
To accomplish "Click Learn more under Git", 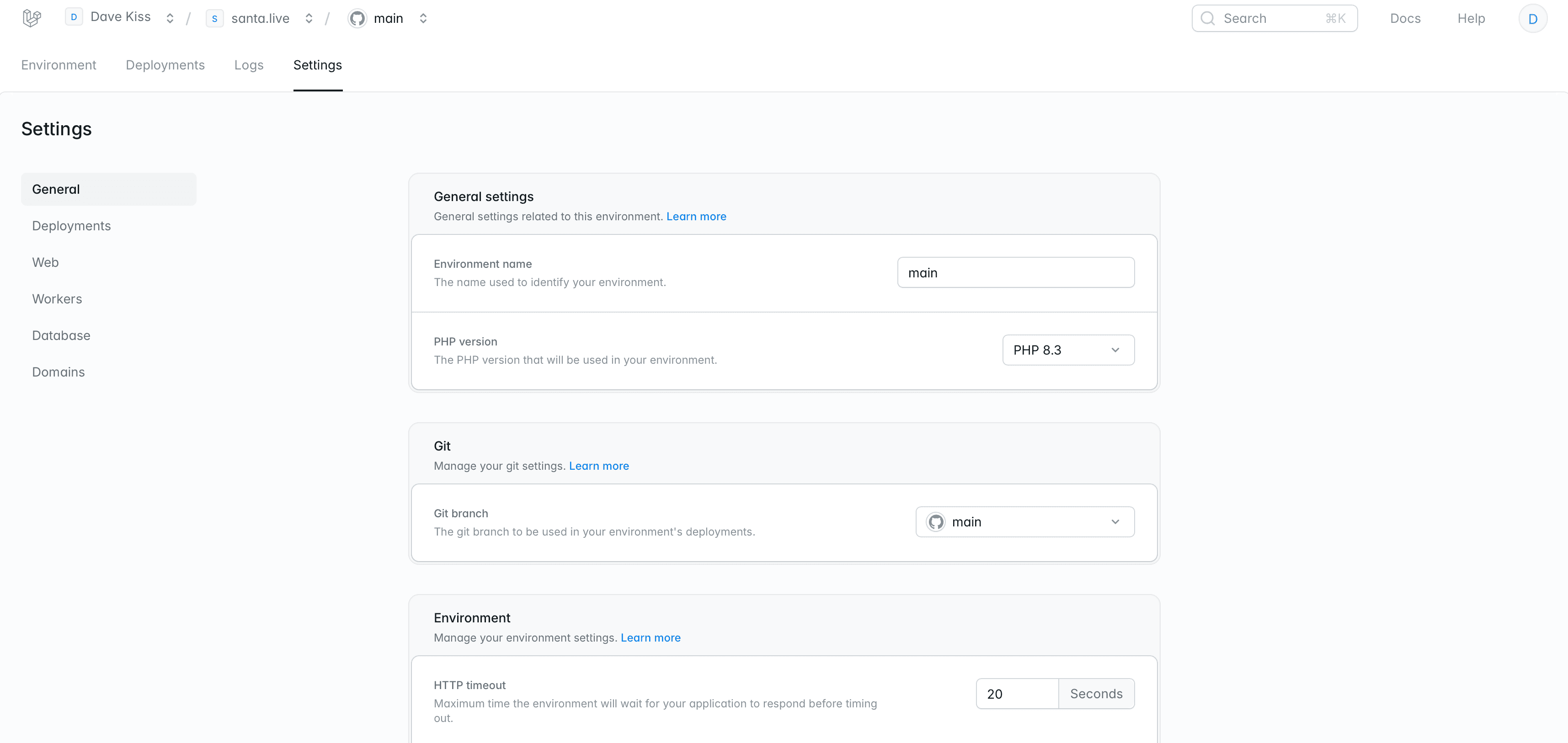I will coord(598,466).
